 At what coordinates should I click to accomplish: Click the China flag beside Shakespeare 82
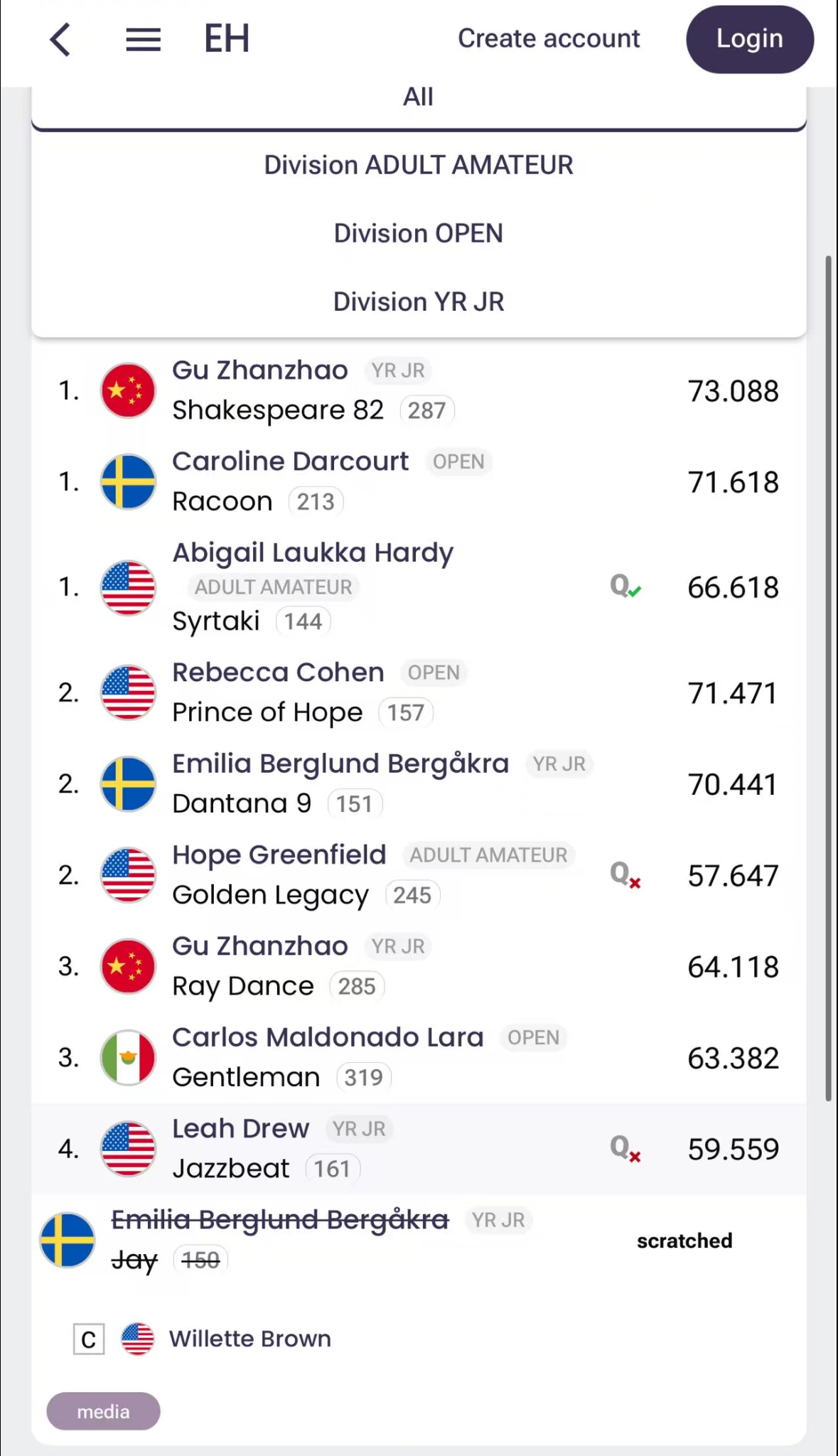tap(128, 390)
